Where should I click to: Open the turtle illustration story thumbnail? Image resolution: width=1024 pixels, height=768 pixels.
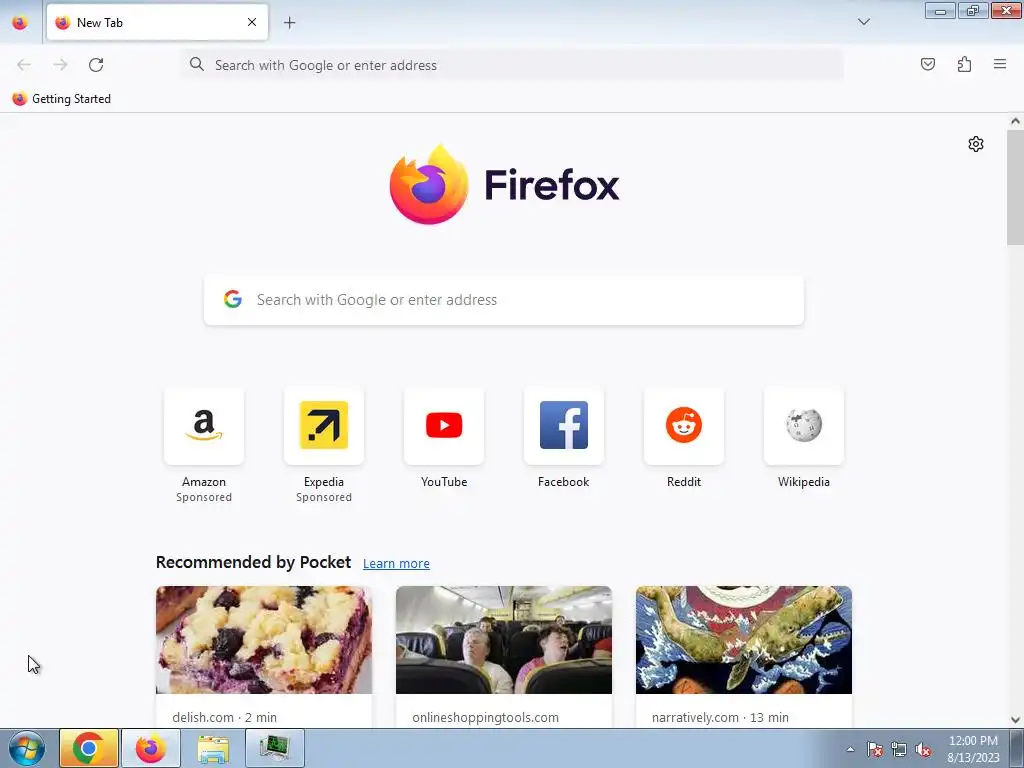tap(744, 640)
